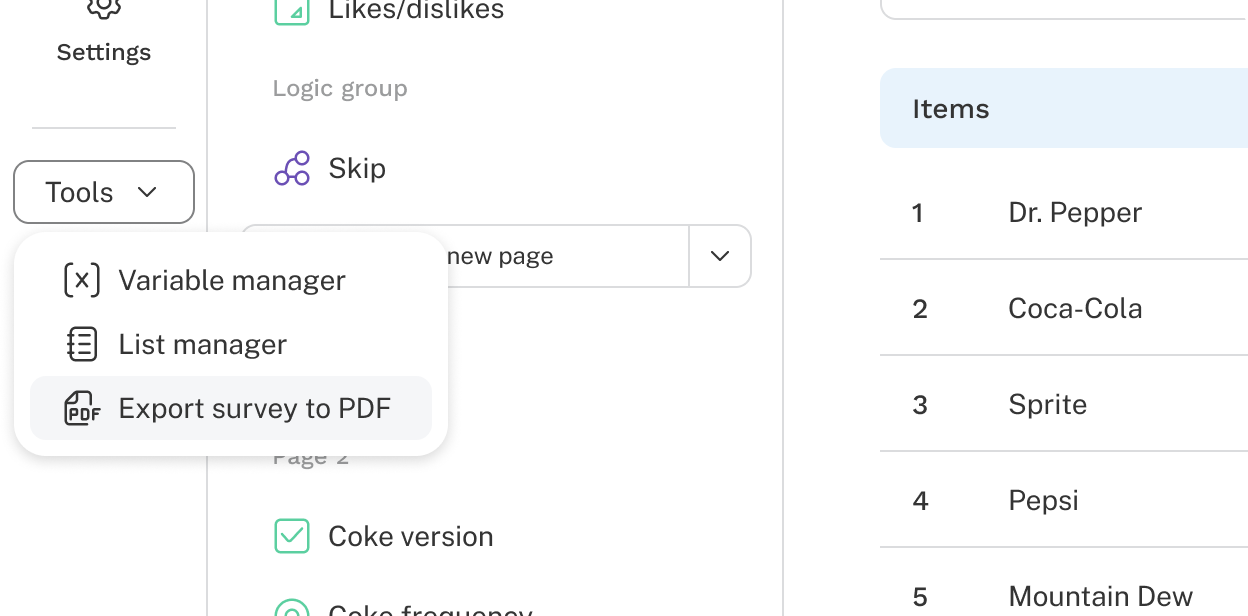Click the PDF export icon

click(81, 408)
